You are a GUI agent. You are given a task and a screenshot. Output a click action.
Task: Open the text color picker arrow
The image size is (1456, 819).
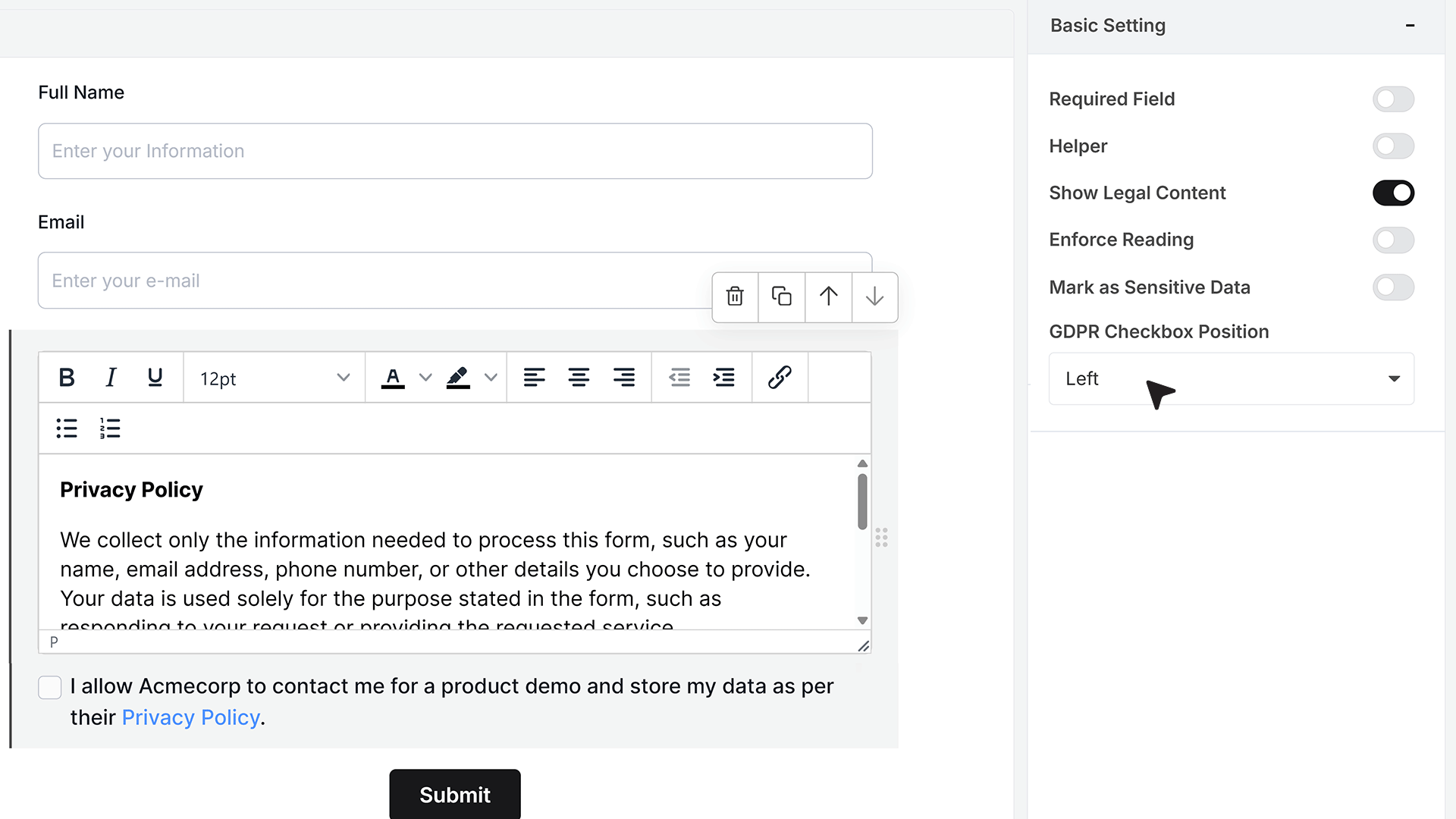pyautogui.click(x=425, y=378)
